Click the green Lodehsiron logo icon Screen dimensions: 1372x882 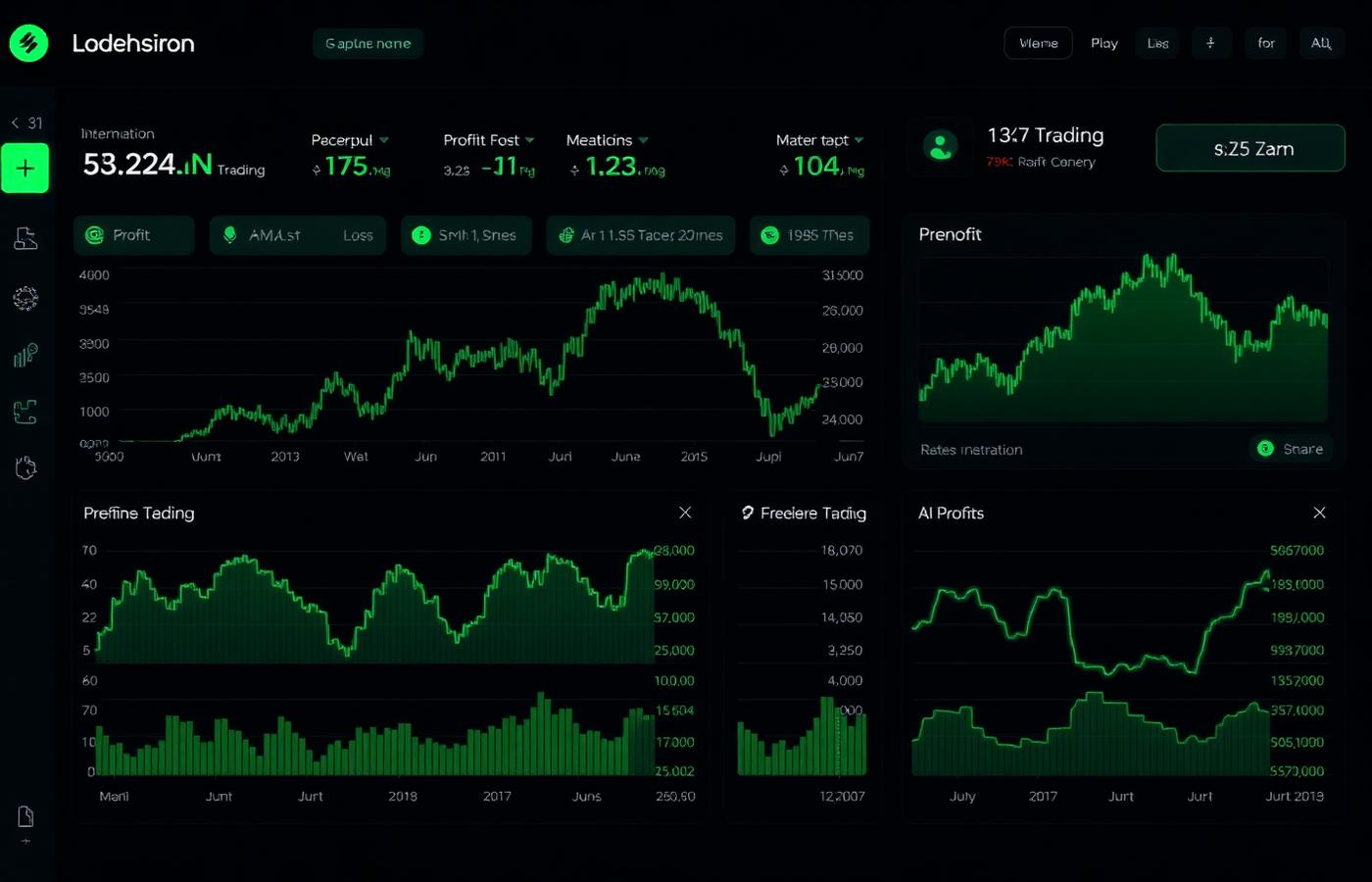28,42
